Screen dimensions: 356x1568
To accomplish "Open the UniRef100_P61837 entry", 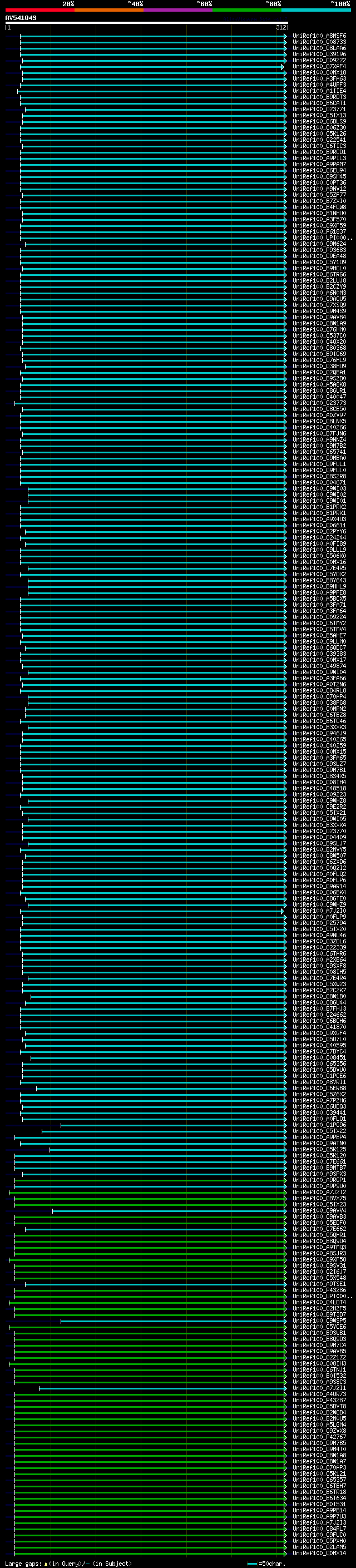I will (319, 232).
